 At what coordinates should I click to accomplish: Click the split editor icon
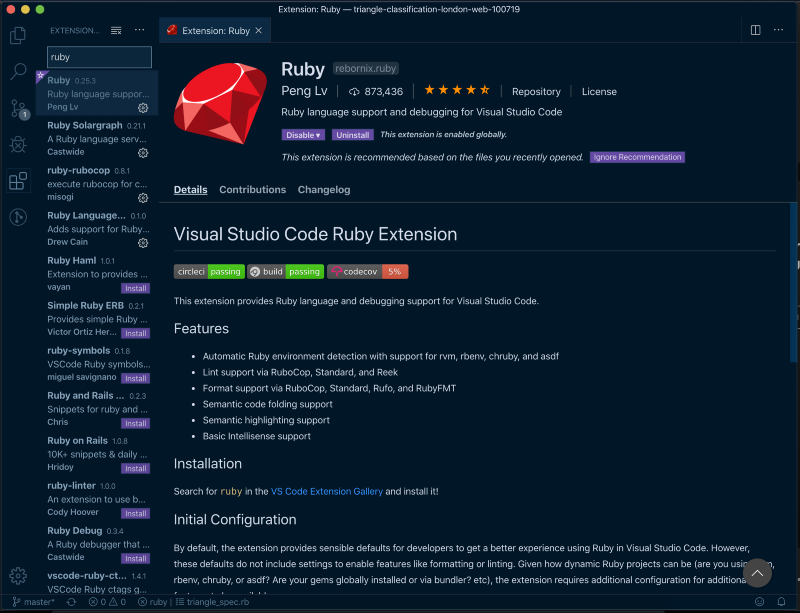click(x=756, y=30)
